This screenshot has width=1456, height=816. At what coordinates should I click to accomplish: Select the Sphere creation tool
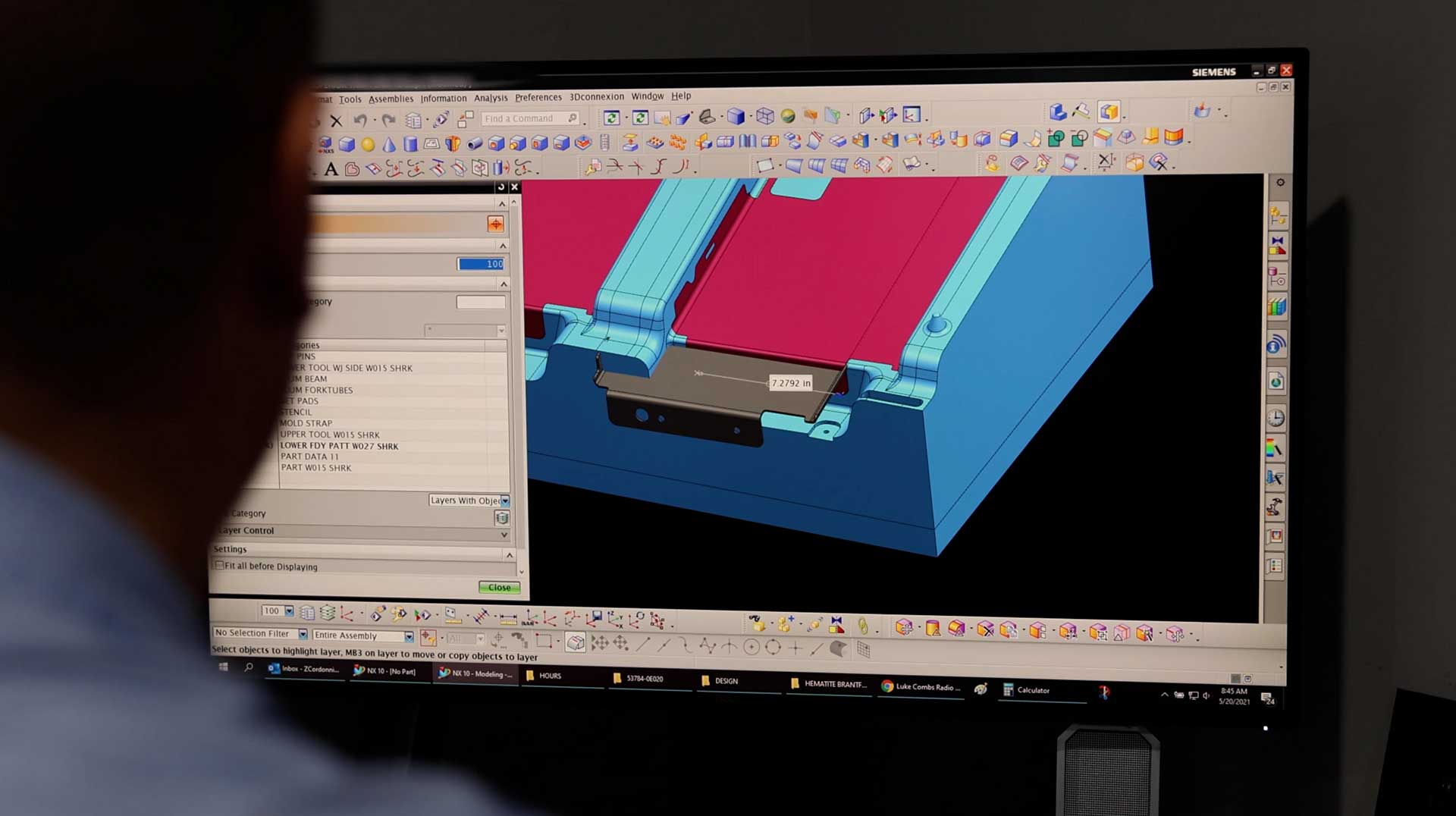pos(366,143)
